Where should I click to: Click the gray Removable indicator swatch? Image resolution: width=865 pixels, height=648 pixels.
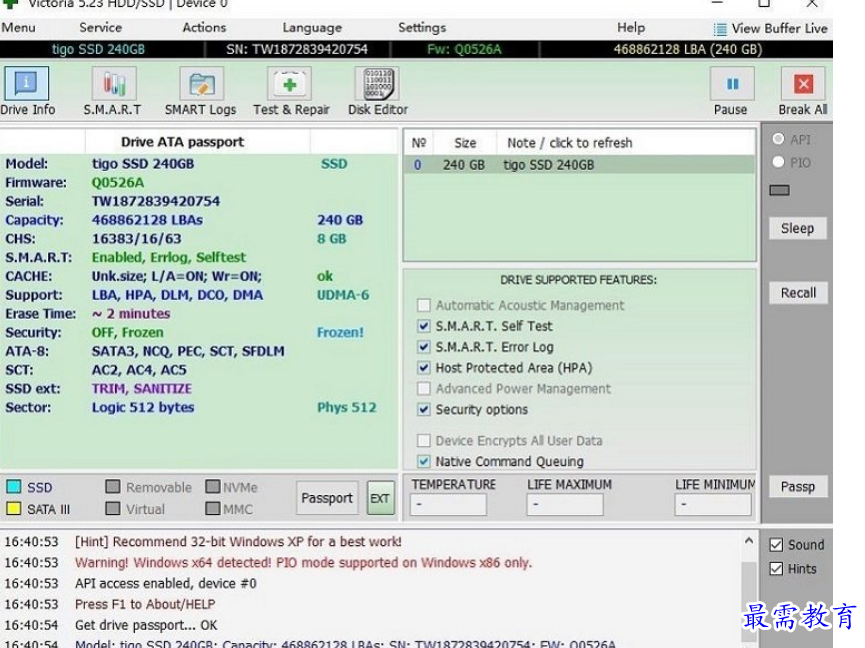tap(113, 486)
